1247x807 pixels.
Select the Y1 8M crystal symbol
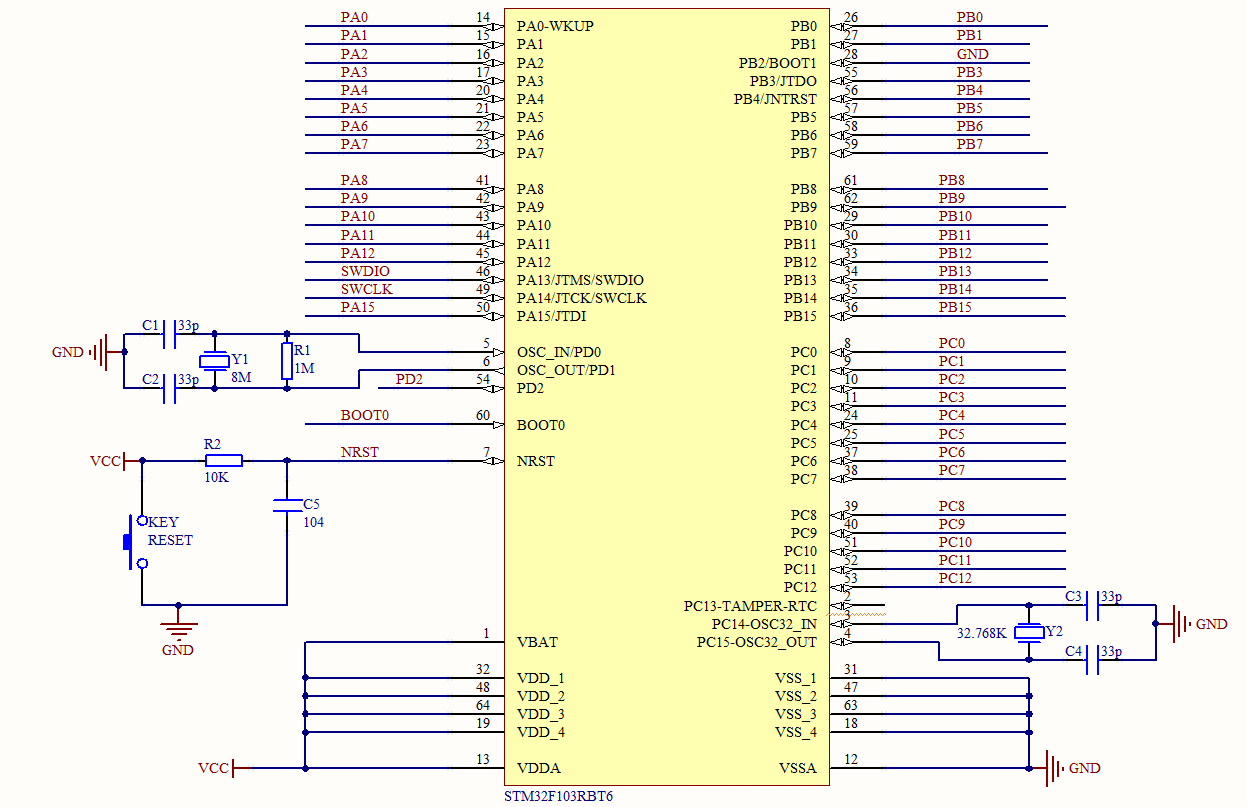(x=214, y=361)
